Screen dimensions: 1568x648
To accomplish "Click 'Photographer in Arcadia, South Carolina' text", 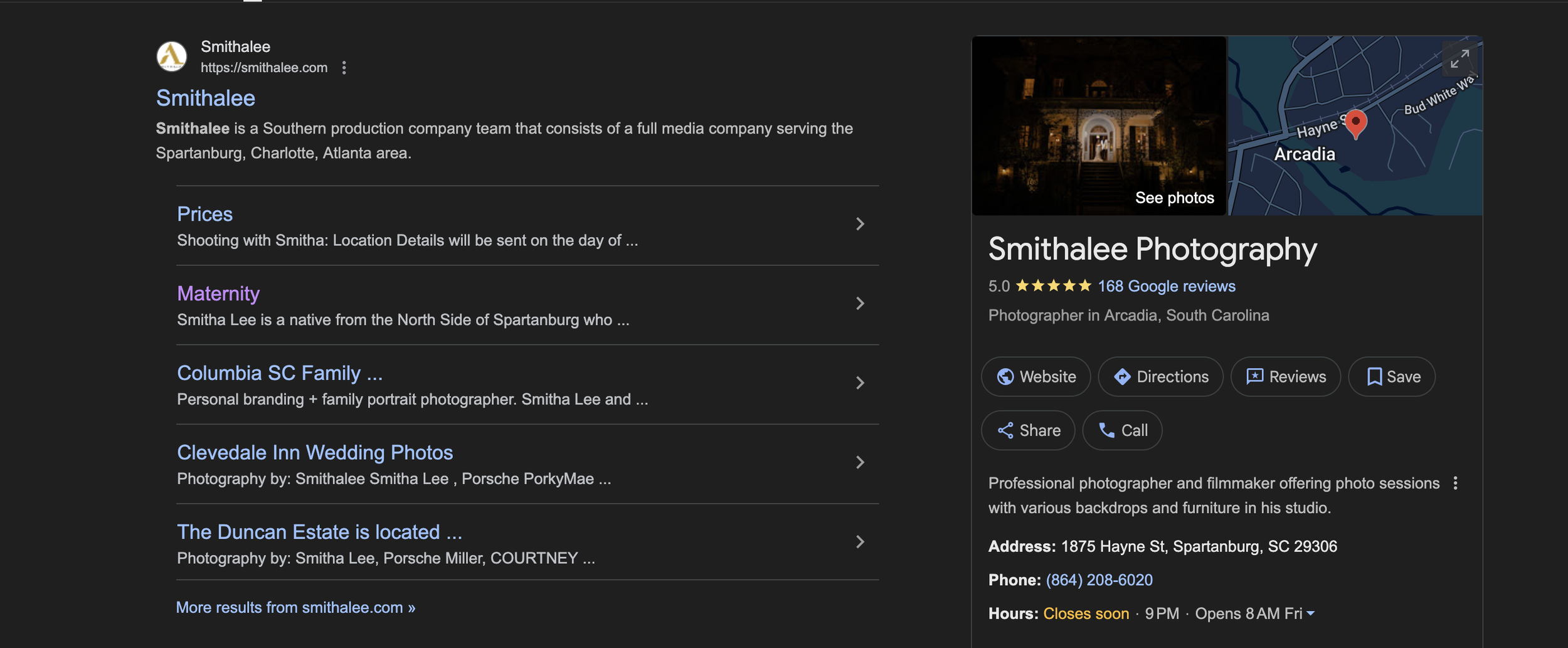I will point(1128,316).
